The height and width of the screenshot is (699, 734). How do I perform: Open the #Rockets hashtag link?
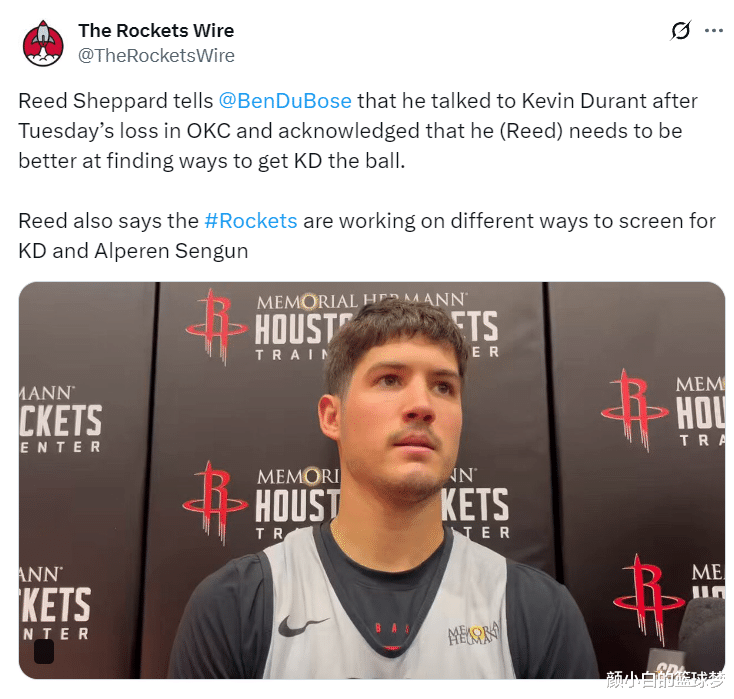click(251, 221)
